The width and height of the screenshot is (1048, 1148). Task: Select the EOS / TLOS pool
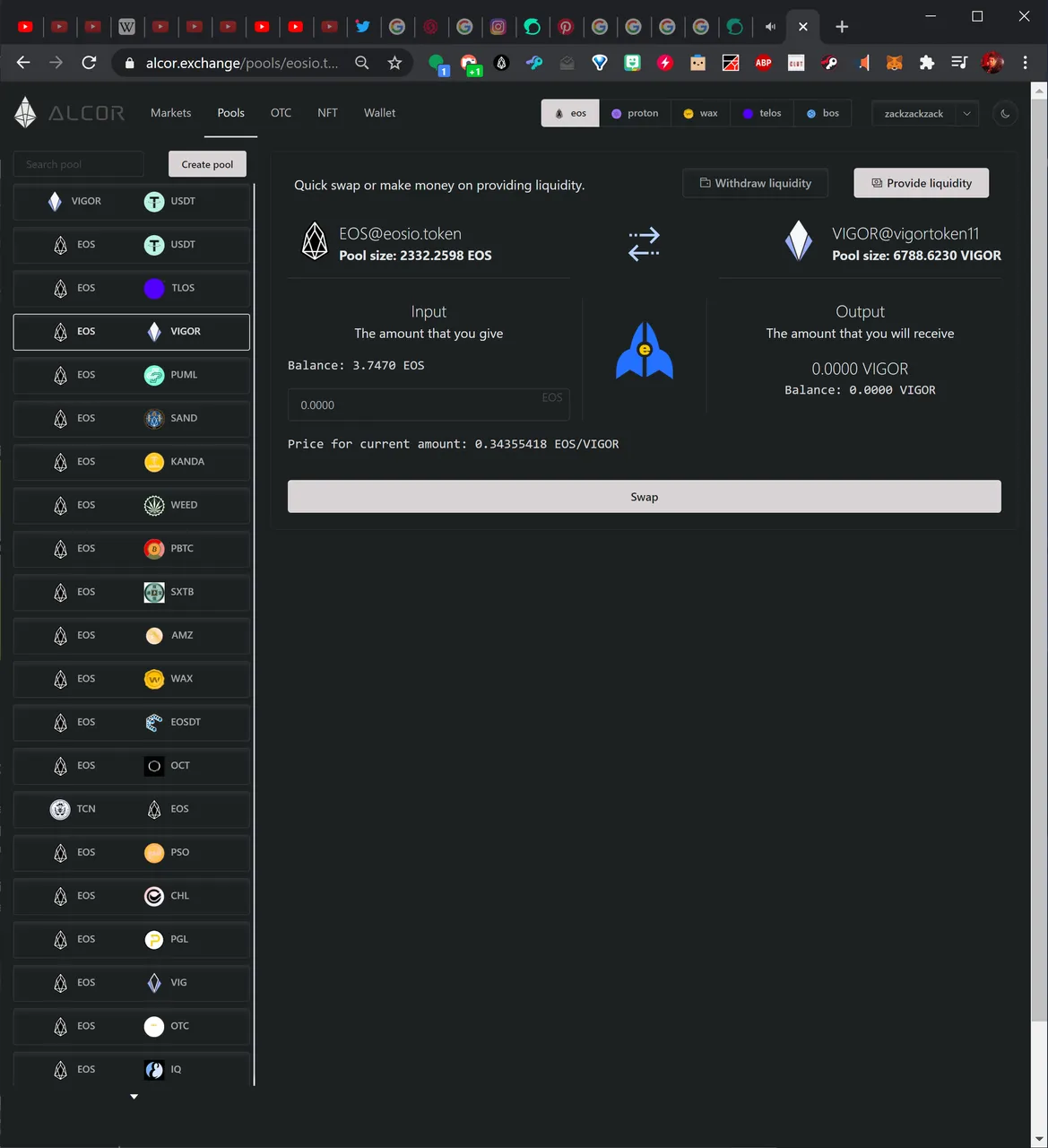[x=132, y=288]
